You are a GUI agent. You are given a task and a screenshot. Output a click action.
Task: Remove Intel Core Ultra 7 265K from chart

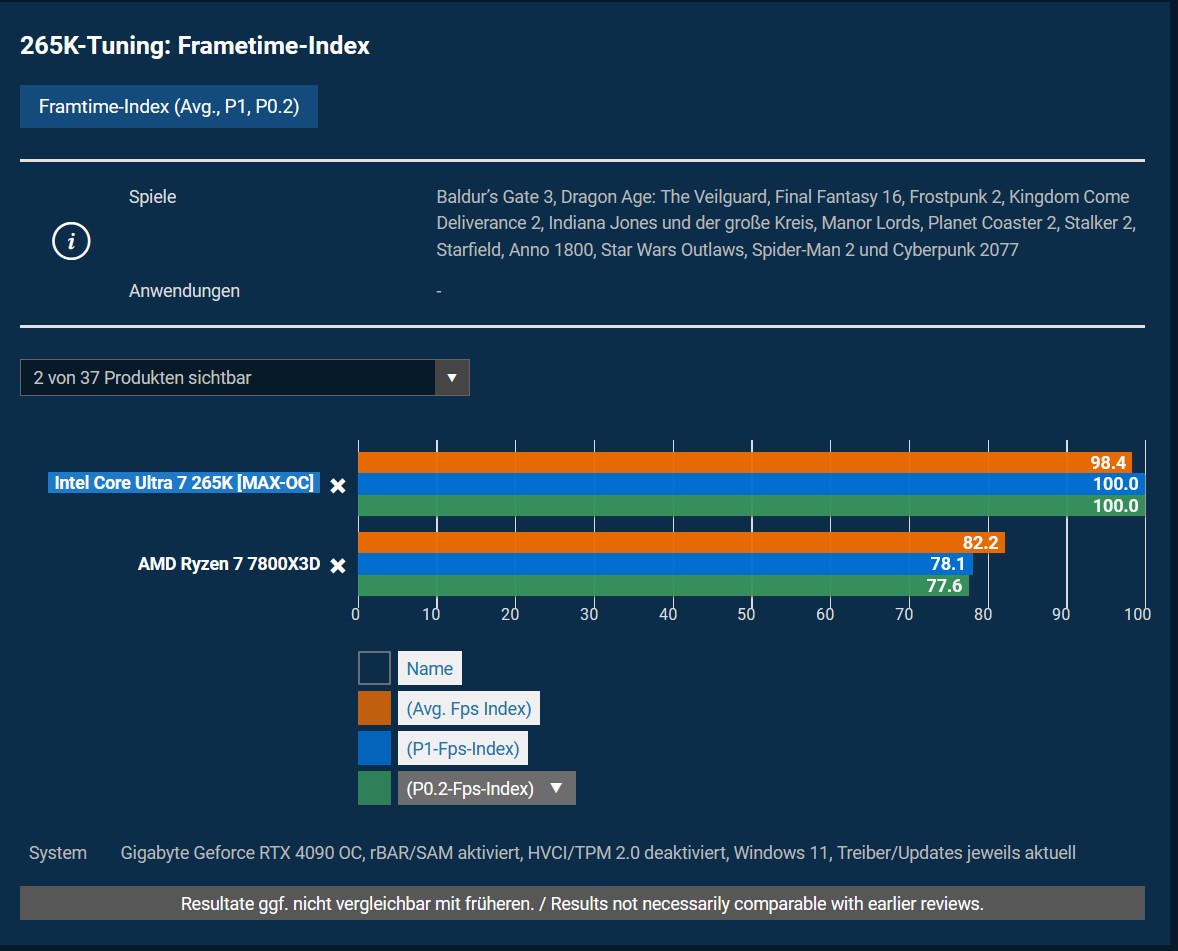338,486
